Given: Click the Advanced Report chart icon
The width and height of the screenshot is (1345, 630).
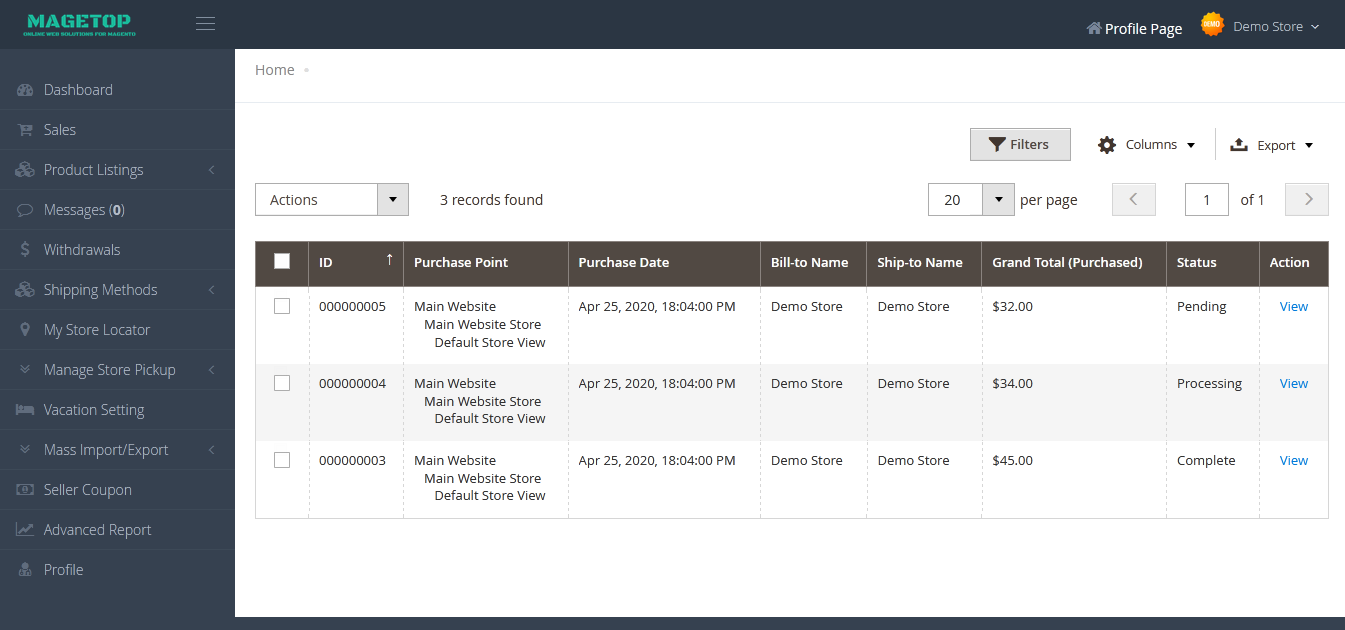Looking at the screenshot, I should tap(25, 530).
